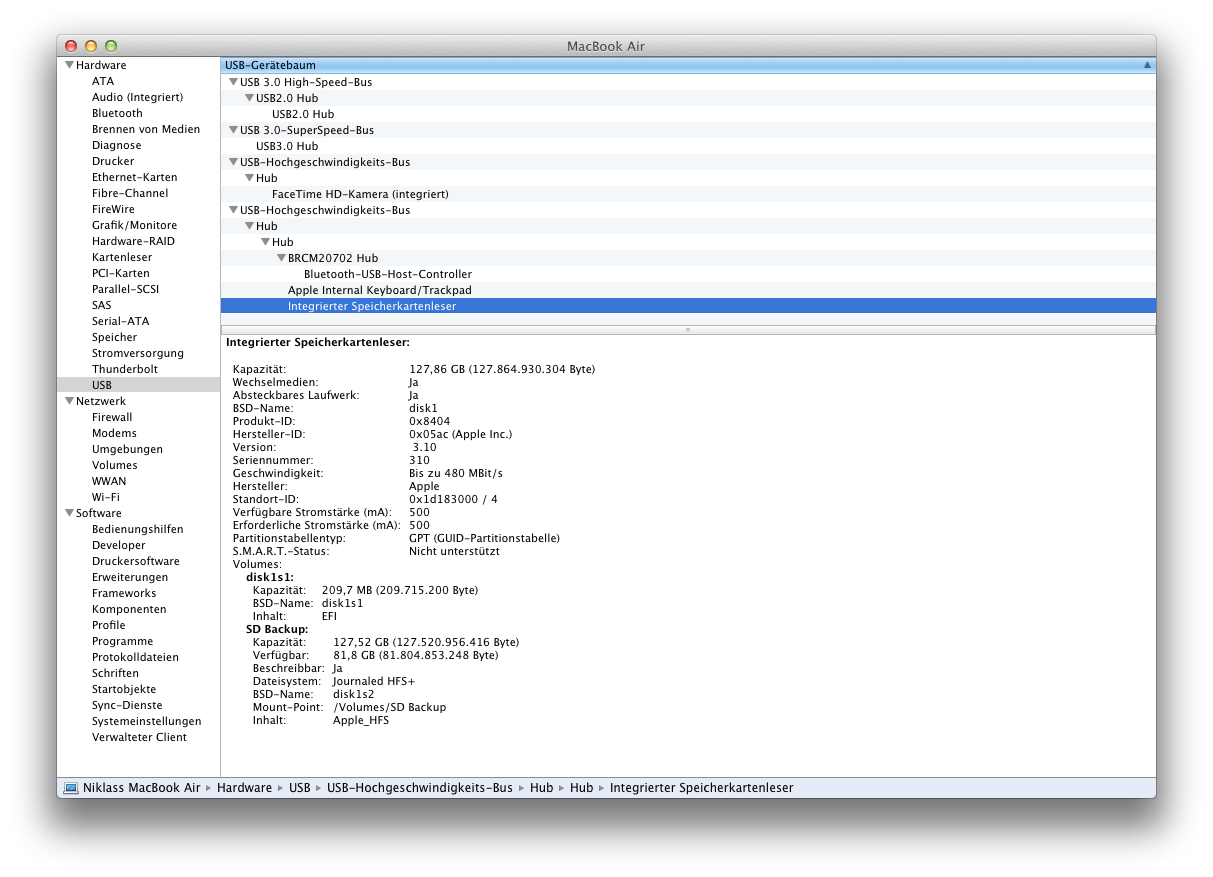This screenshot has height=877, width=1213.
Task: Collapse the BRCM20702 Hub triangle
Action: click(x=281, y=258)
